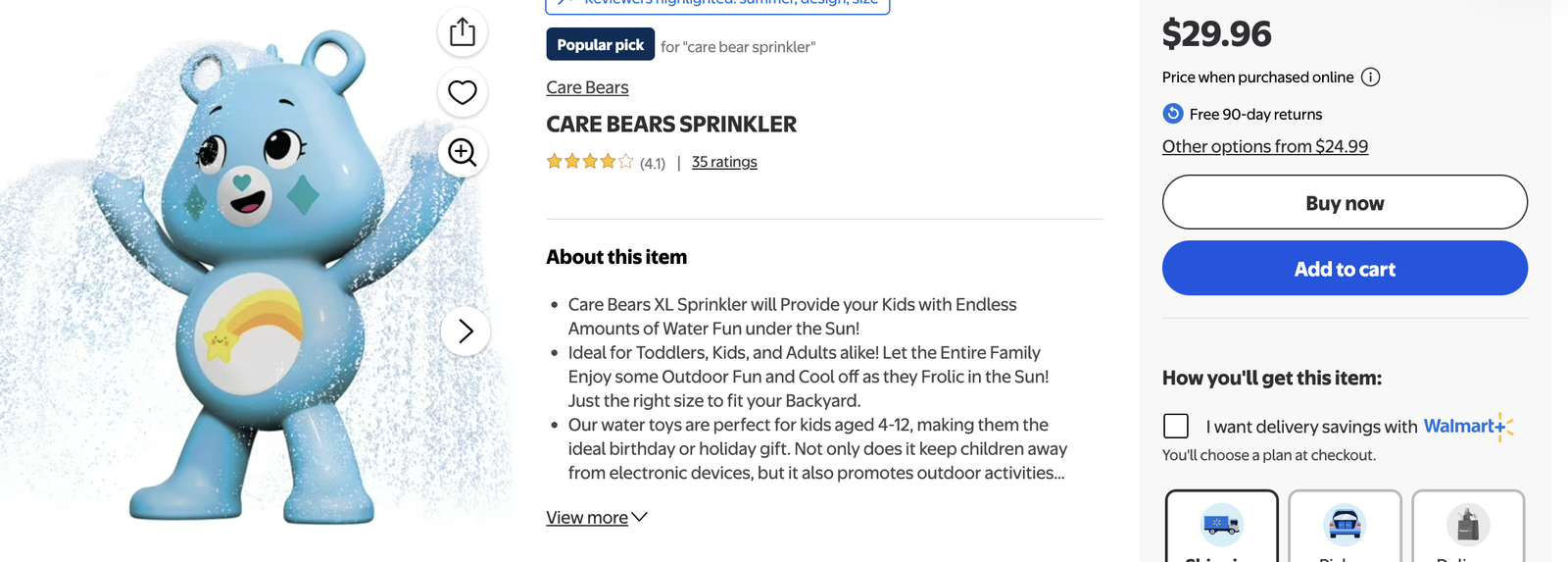Viewport: 1568px width, 562px height.
Task: Click the share icon beside product image
Action: [x=463, y=32]
